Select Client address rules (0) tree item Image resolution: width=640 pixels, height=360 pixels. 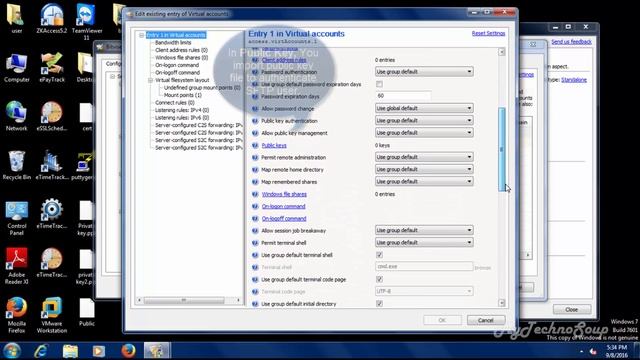182,50
